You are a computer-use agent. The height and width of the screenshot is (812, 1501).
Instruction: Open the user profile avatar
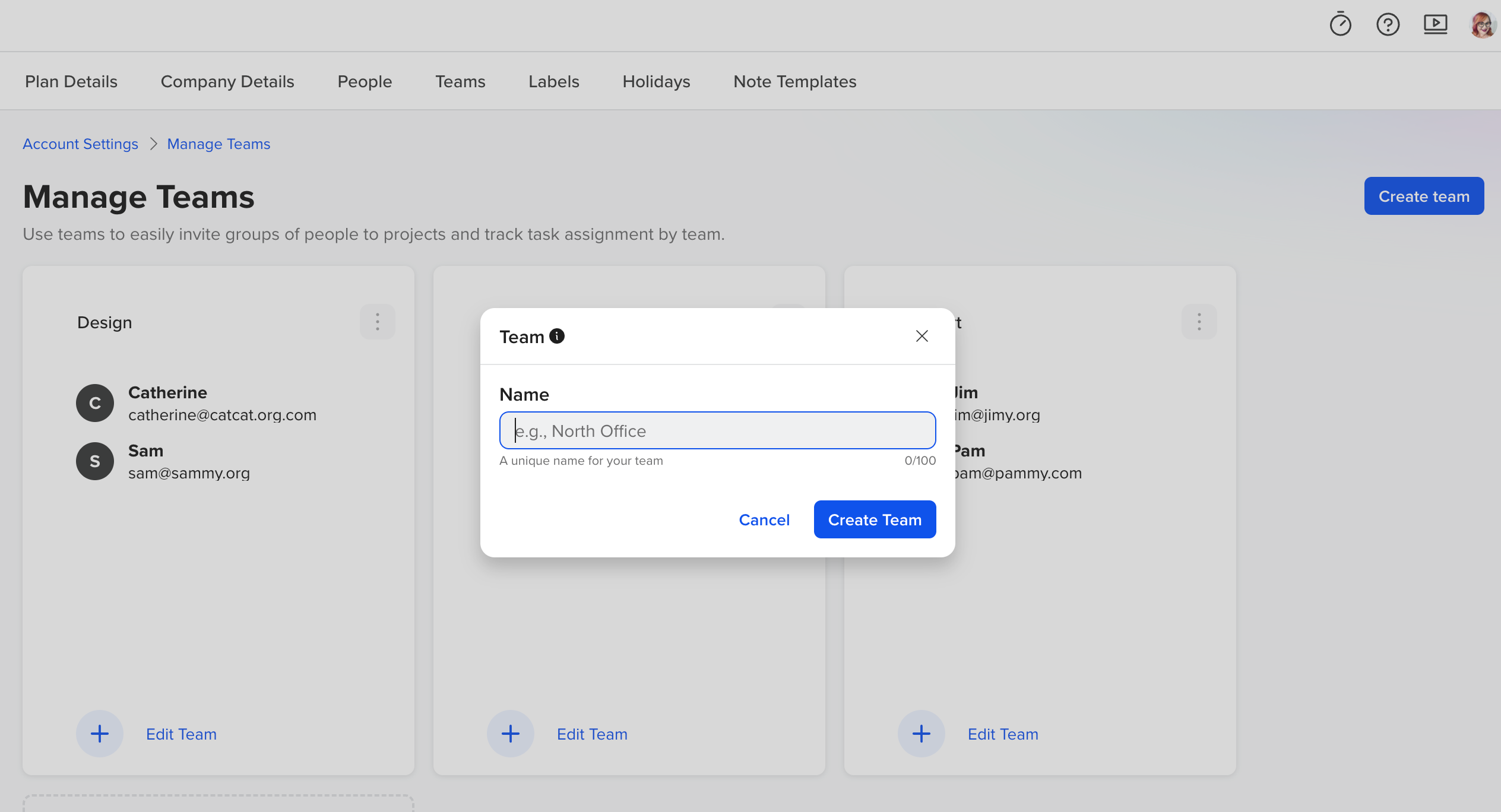point(1482,25)
